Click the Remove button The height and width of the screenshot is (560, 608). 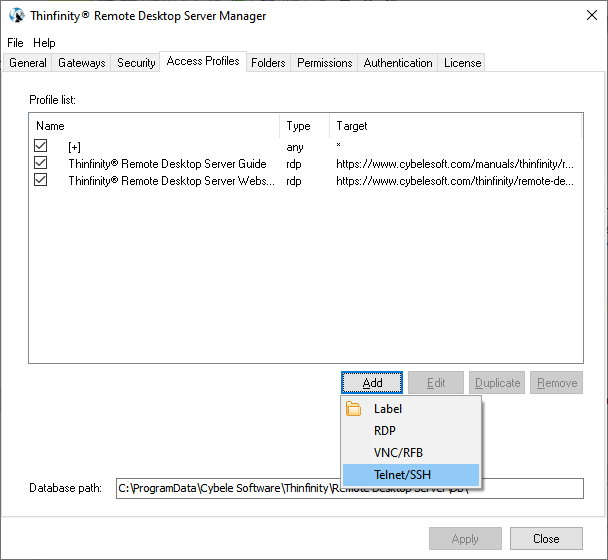[x=556, y=383]
